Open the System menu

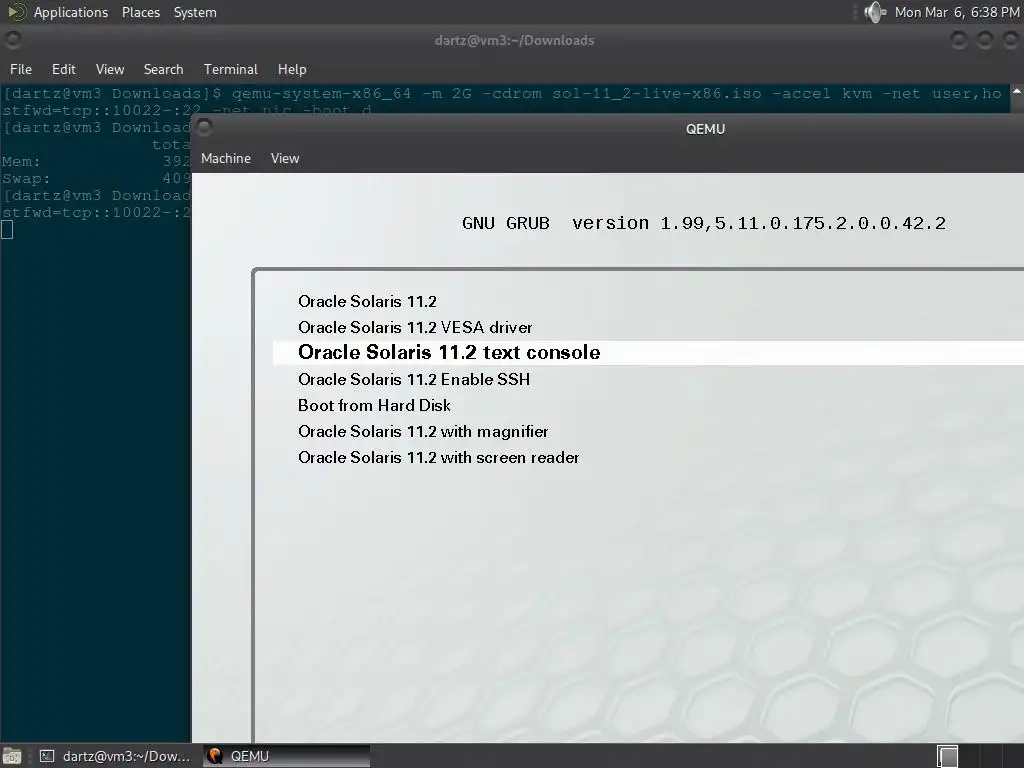pos(195,12)
